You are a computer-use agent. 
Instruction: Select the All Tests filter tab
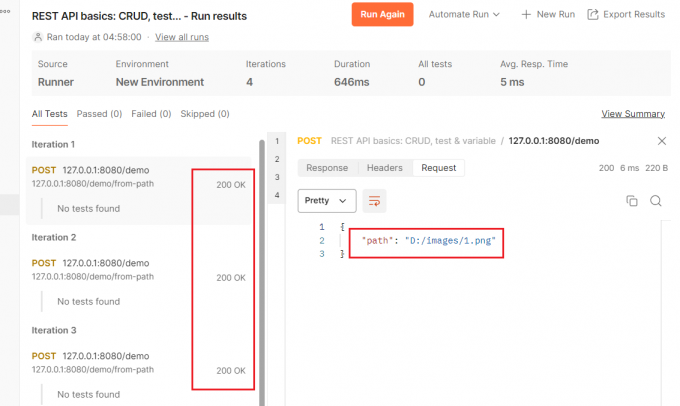[x=50, y=114]
